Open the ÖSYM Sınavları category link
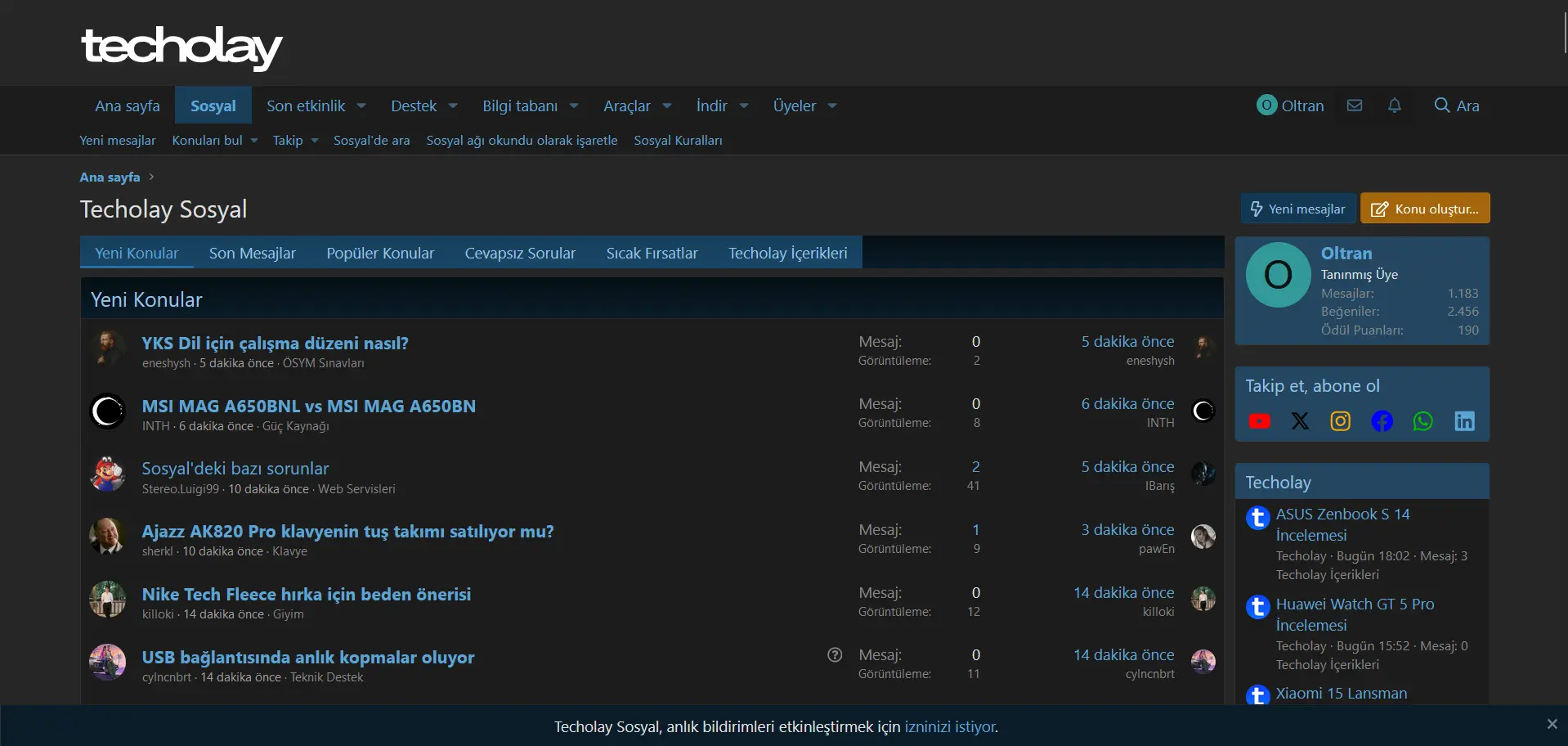1568x746 pixels. 324,363
